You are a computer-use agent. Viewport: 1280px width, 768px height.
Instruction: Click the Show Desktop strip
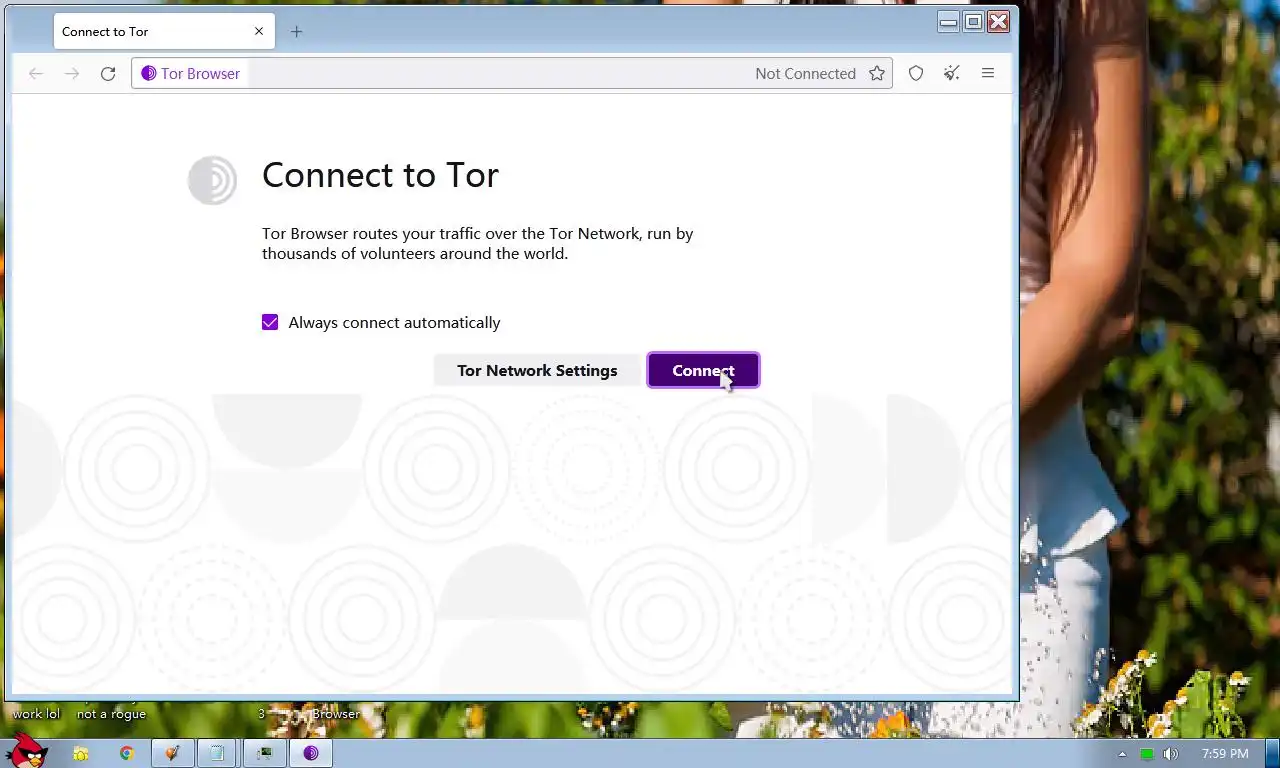1273,754
